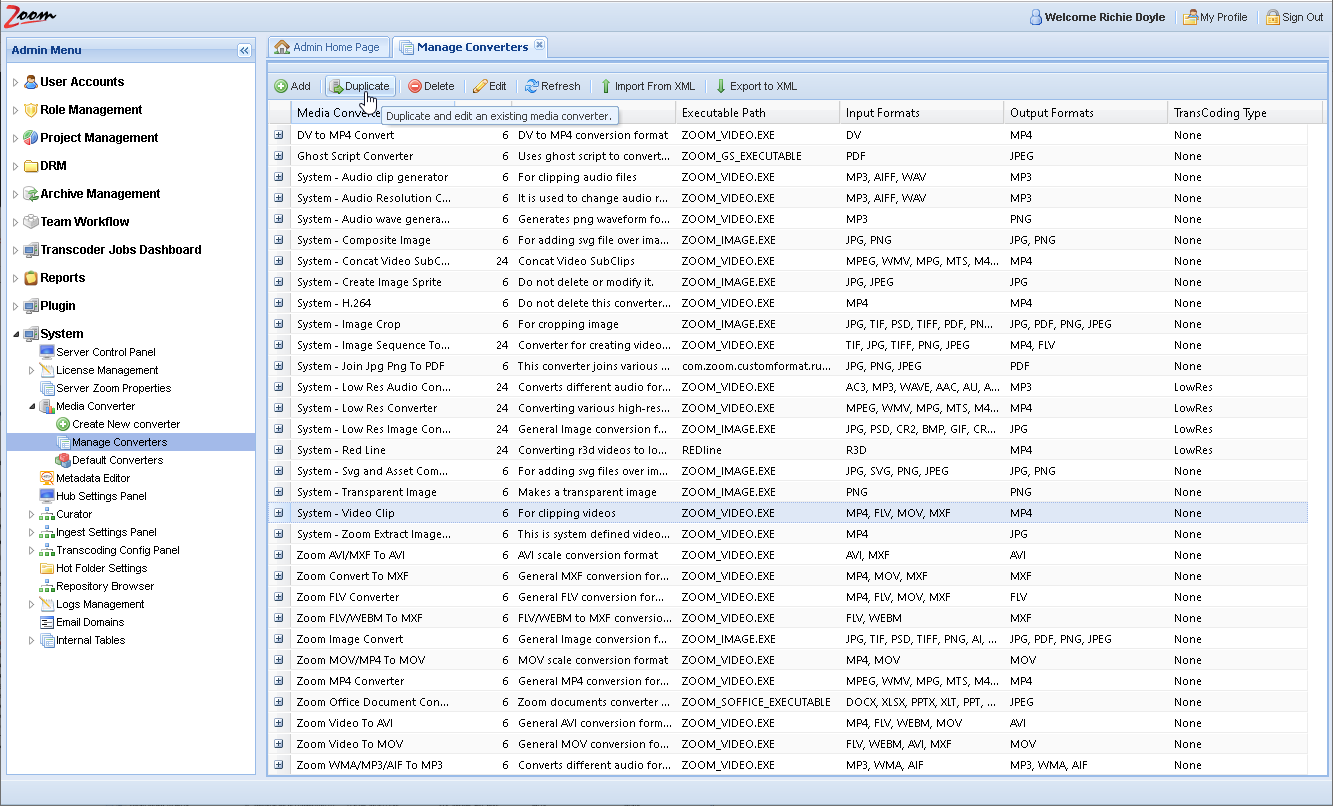Close the Manage Converters tab
Screen dimensions: 1333x806
click(x=539, y=45)
